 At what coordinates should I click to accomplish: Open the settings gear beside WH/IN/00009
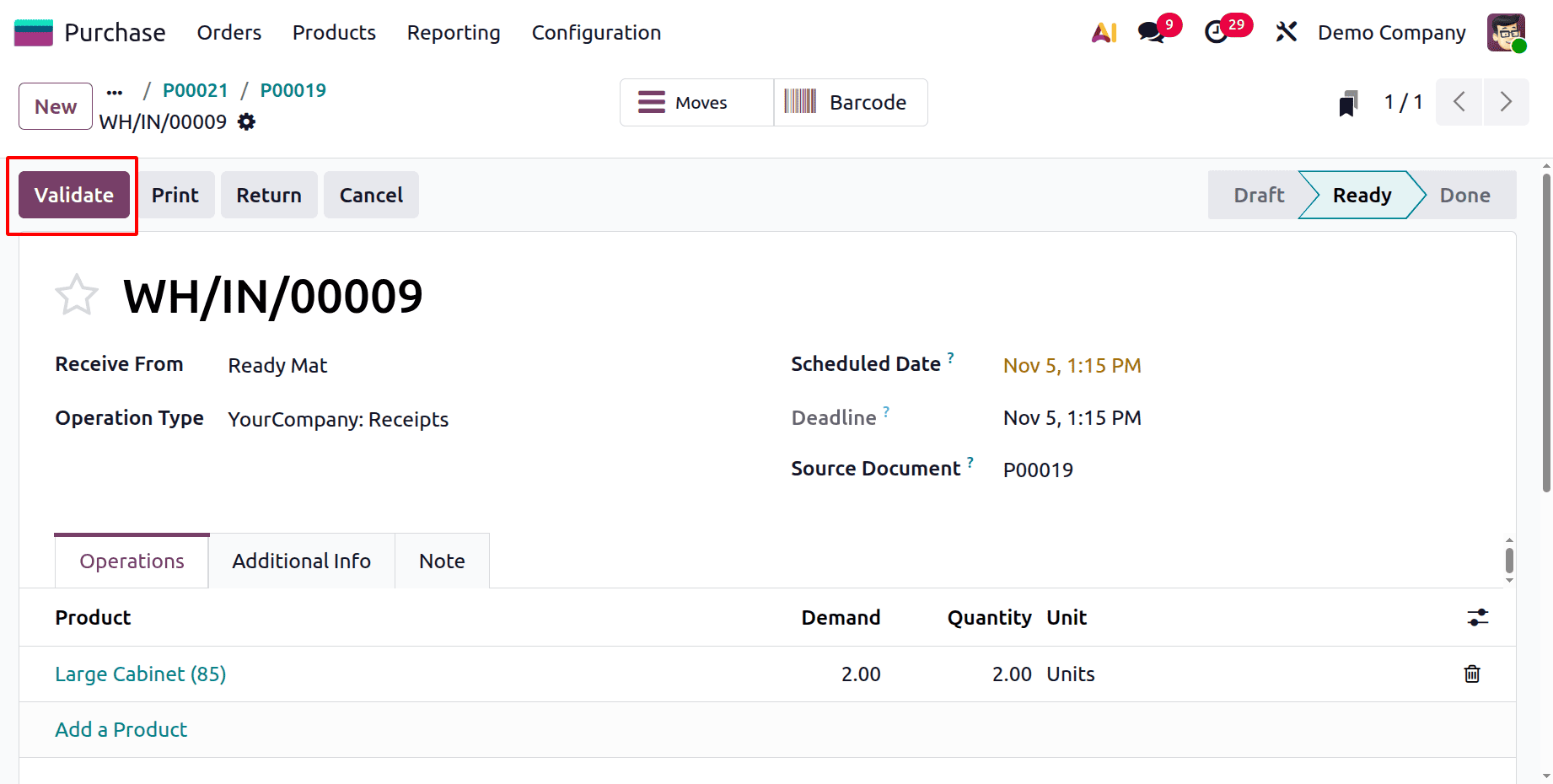point(245,122)
